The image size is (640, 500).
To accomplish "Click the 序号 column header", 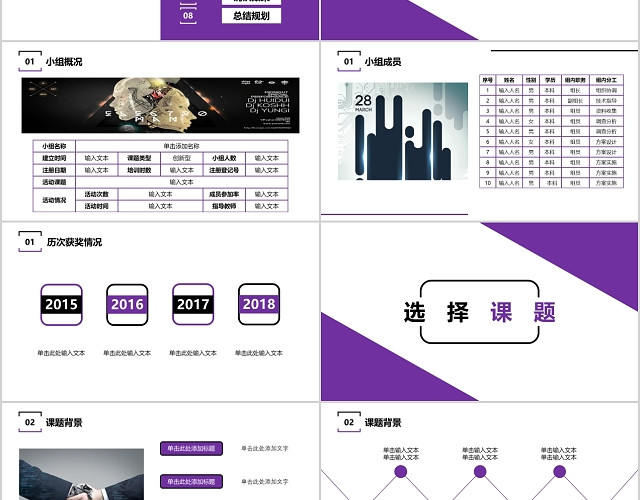I will (487, 80).
